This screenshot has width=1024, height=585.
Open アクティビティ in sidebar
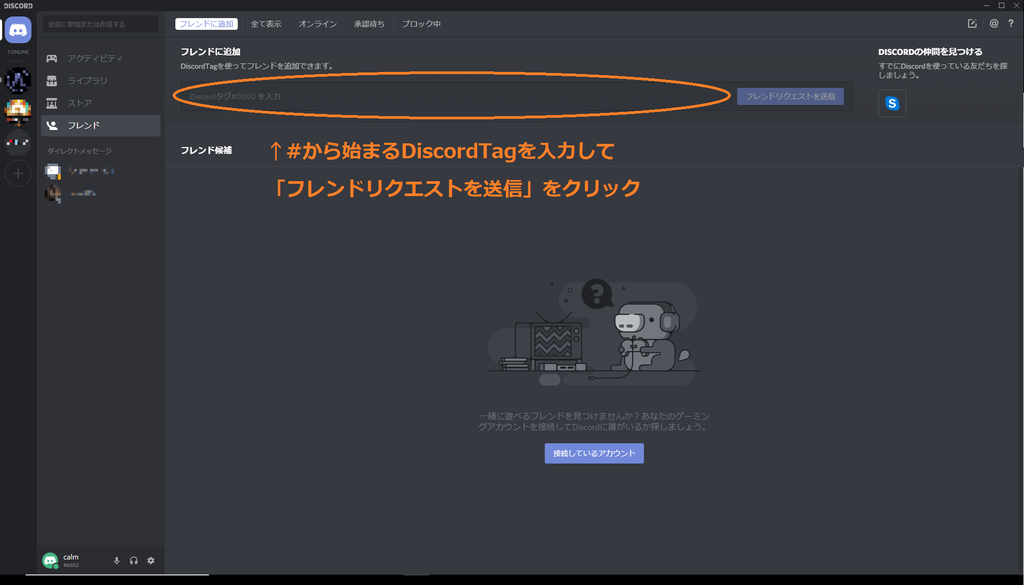point(101,58)
